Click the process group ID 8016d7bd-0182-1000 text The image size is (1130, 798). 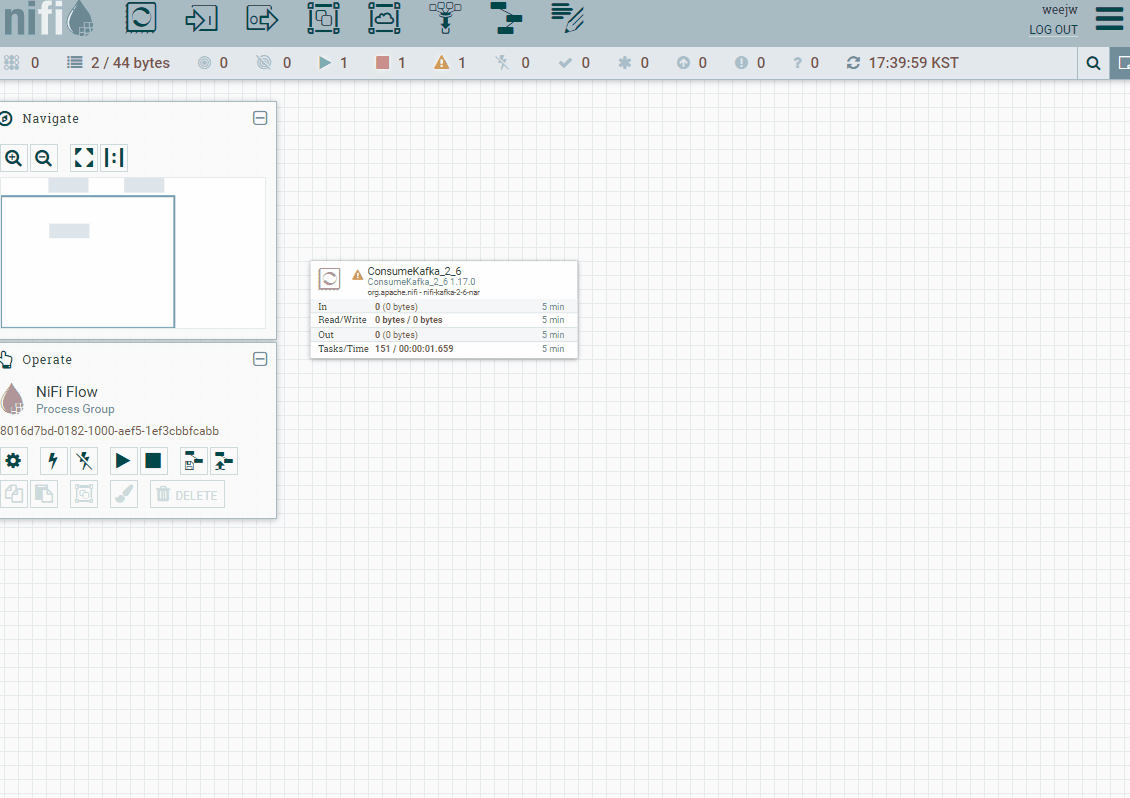[110, 431]
